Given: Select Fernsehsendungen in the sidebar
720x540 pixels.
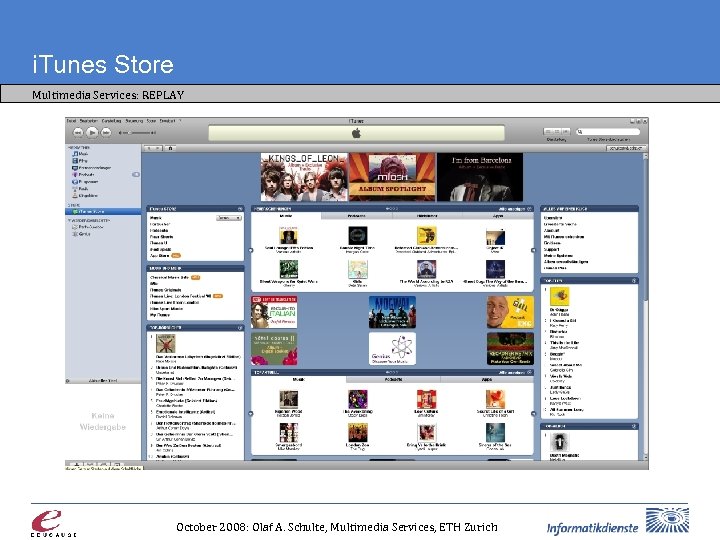Looking at the screenshot, I should pyautogui.click(x=91, y=168).
